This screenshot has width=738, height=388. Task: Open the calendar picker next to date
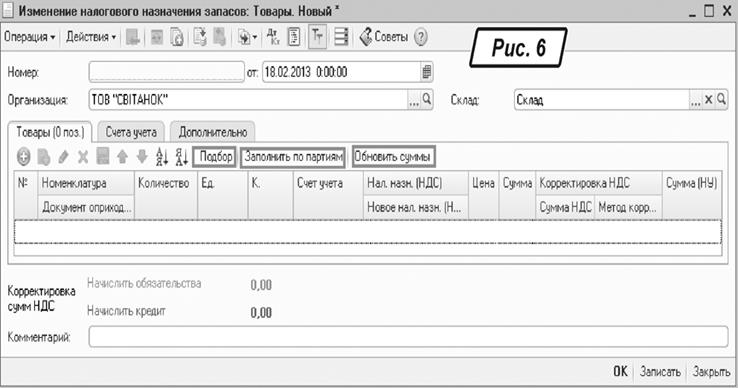click(x=426, y=72)
